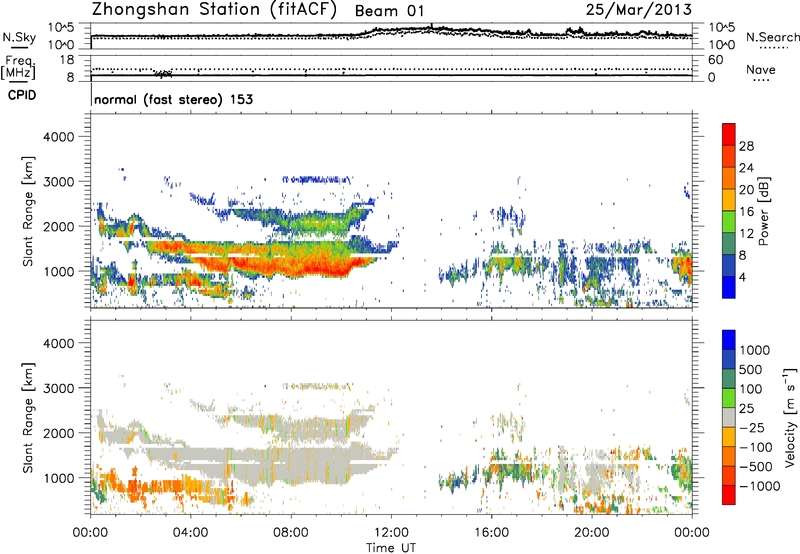This screenshot has width=800, height=554.
Task: Click the 'Time UT' axis label
Action: [391, 548]
